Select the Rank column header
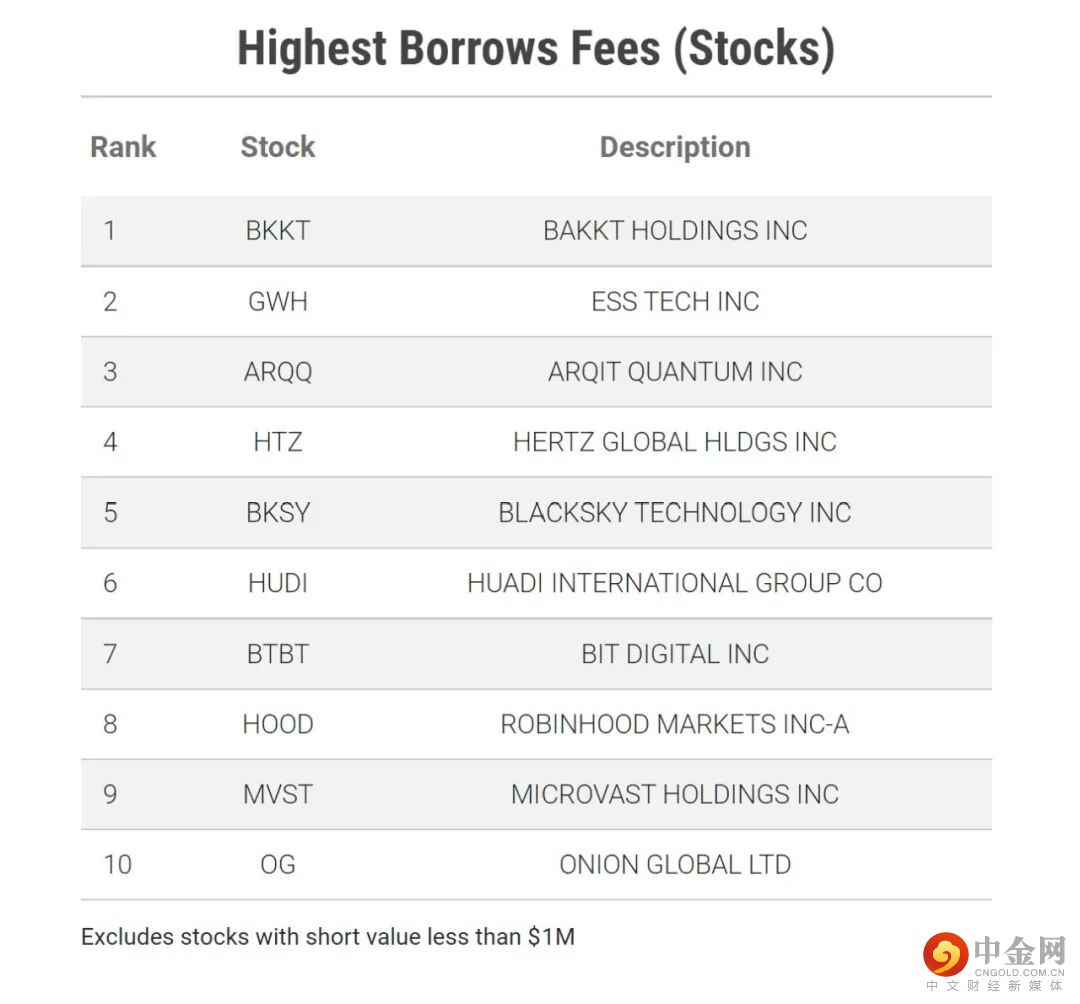 123,147
